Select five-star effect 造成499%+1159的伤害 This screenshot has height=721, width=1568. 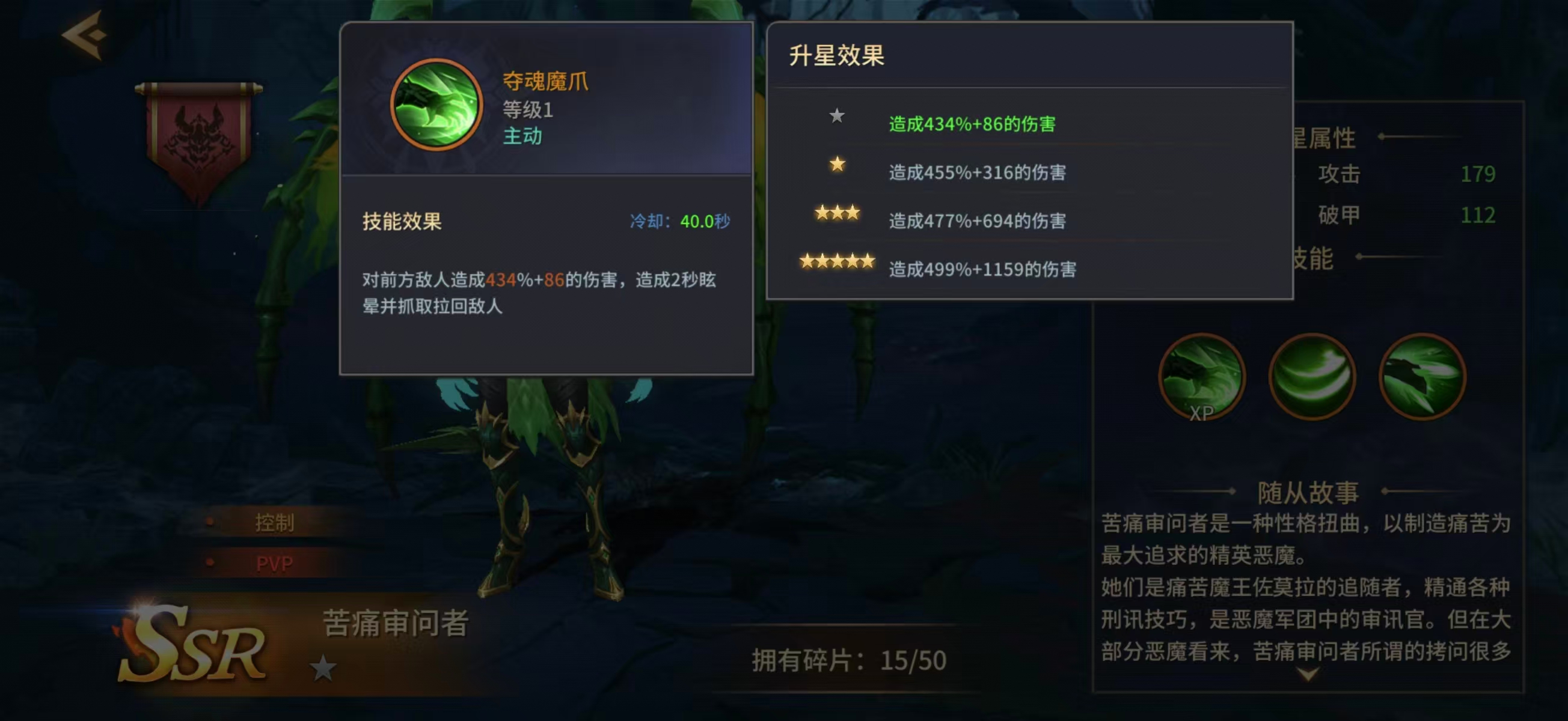coord(982,270)
